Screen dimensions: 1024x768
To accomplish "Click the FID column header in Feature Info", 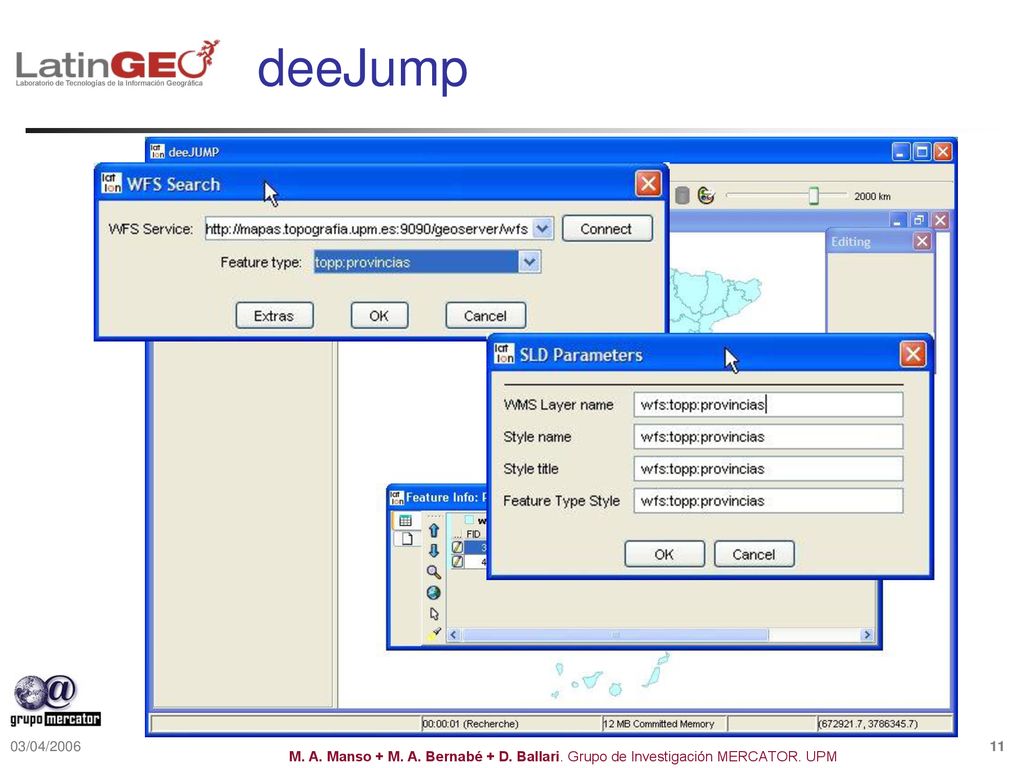I will click(x=474, y=534).
